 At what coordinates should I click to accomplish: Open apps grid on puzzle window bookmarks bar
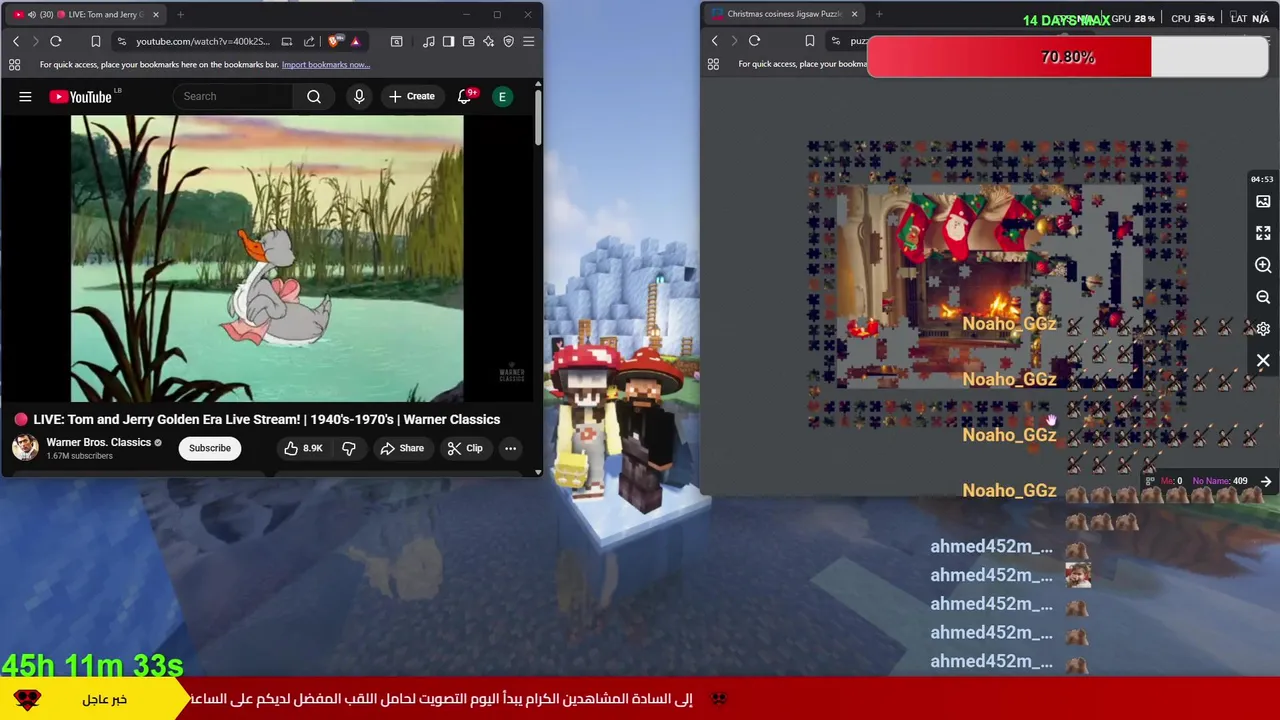pyautogui.click(x=713, y=64)
